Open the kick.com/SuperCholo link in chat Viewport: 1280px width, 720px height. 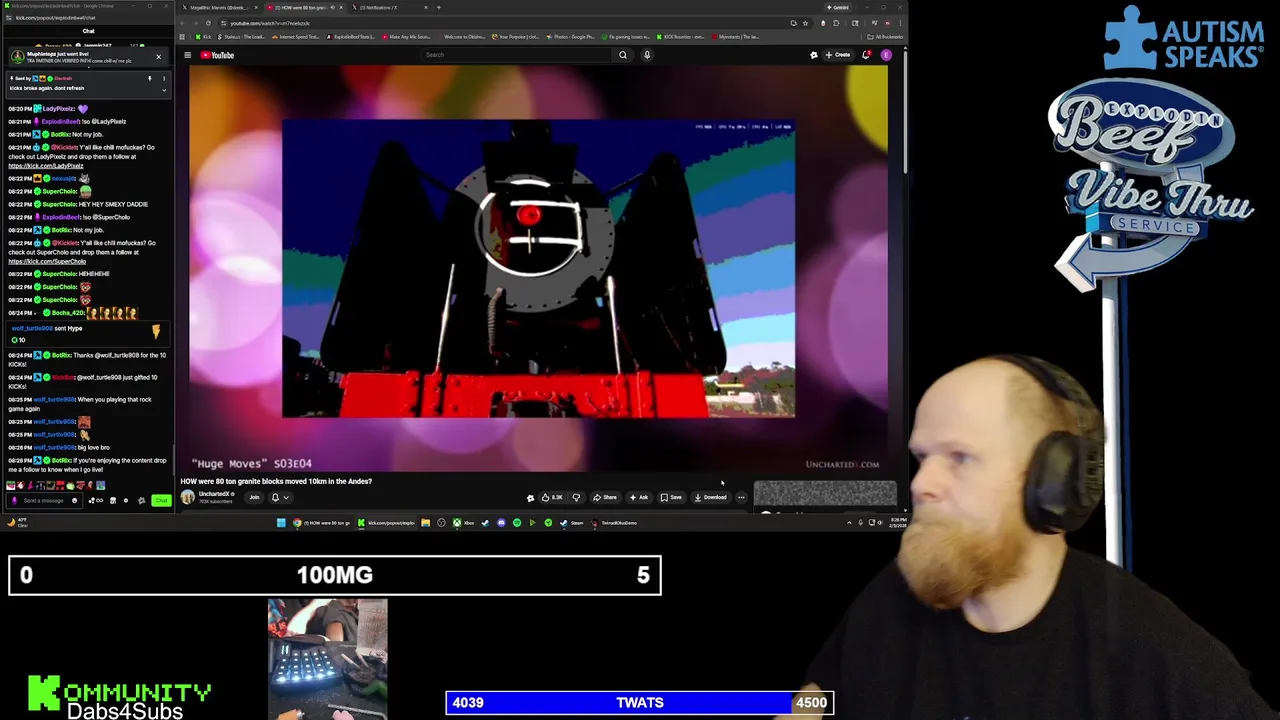click(x=47, y=262)
